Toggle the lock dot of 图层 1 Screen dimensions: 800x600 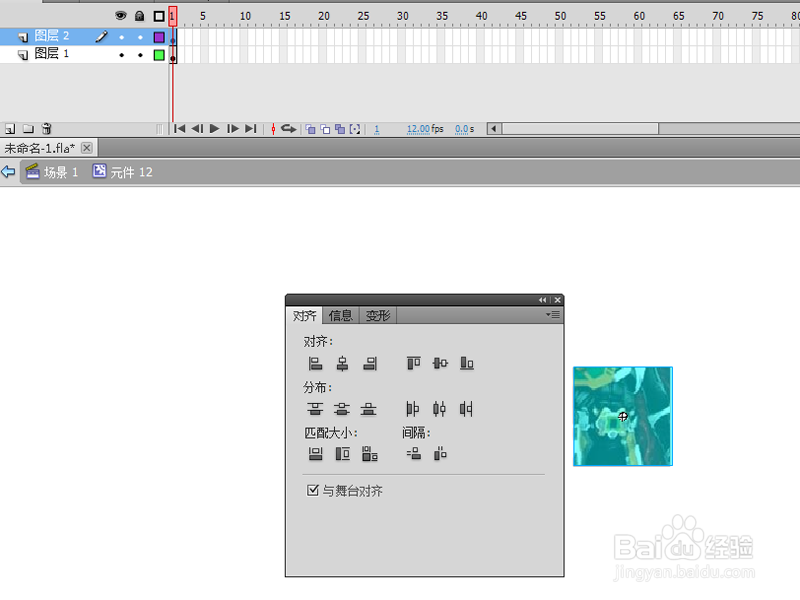(140, 55)
